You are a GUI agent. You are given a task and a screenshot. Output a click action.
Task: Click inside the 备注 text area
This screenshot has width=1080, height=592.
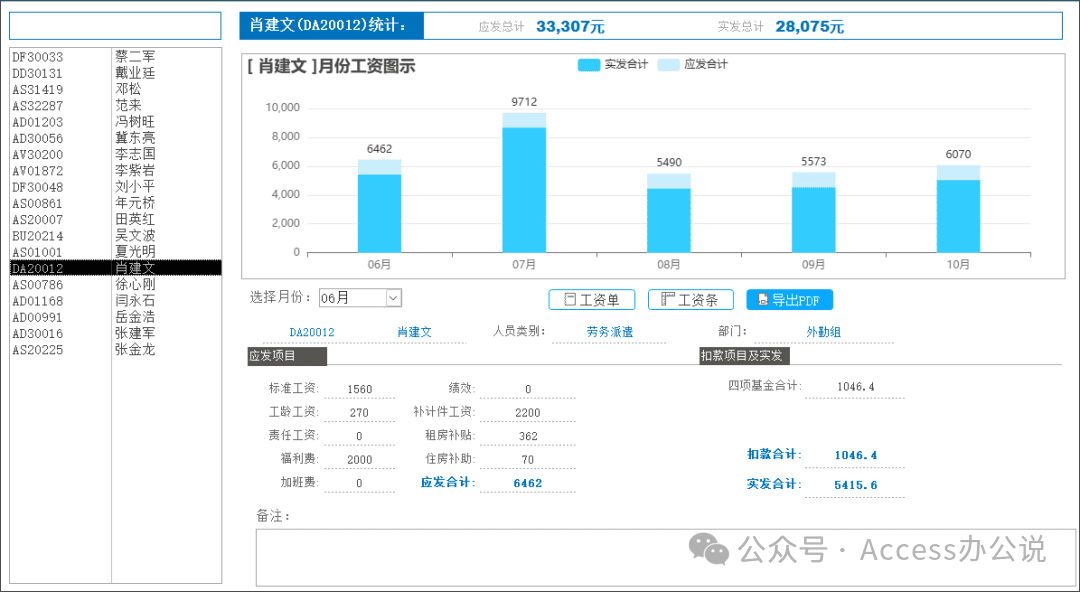(665, 558)
